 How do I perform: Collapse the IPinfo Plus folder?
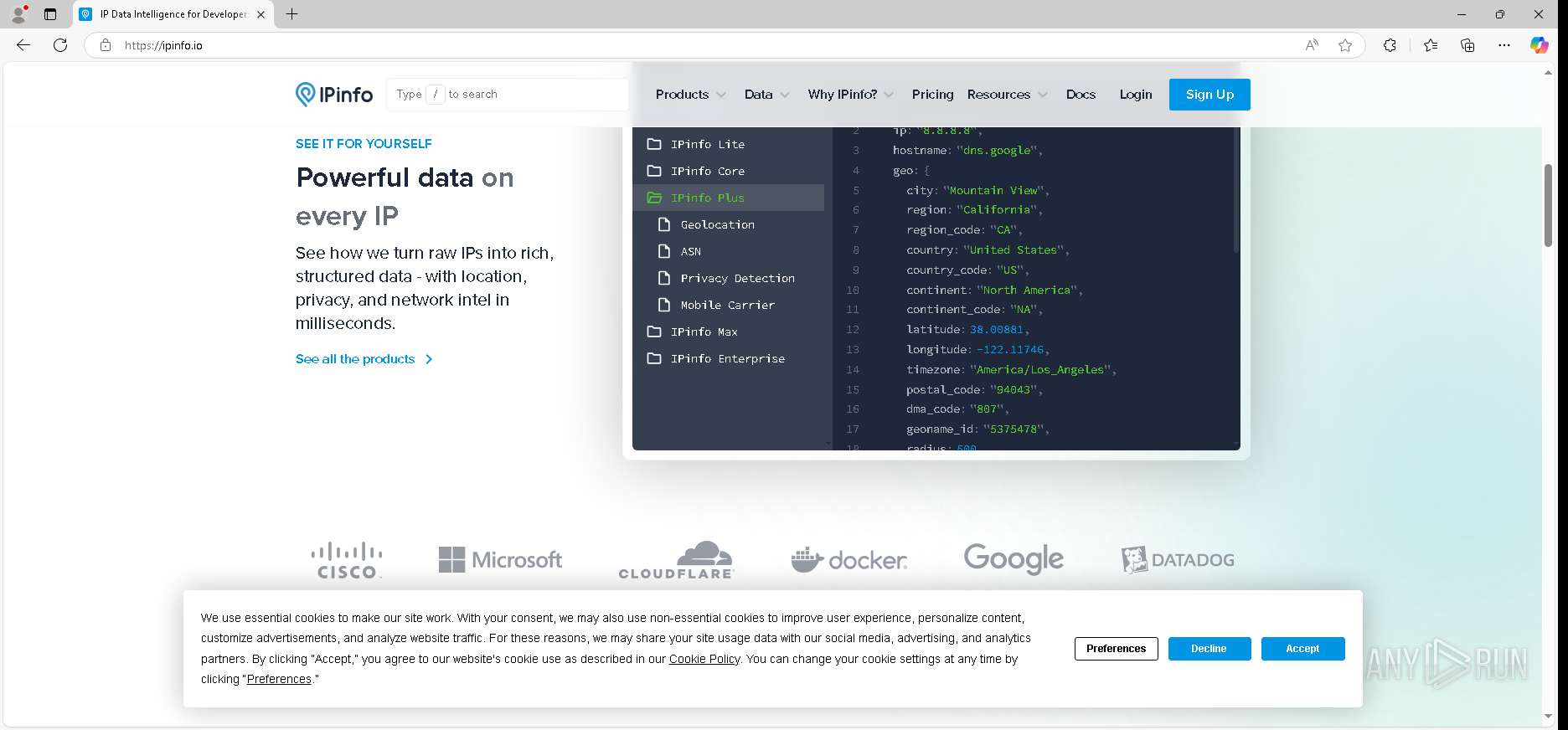(728, 198)
